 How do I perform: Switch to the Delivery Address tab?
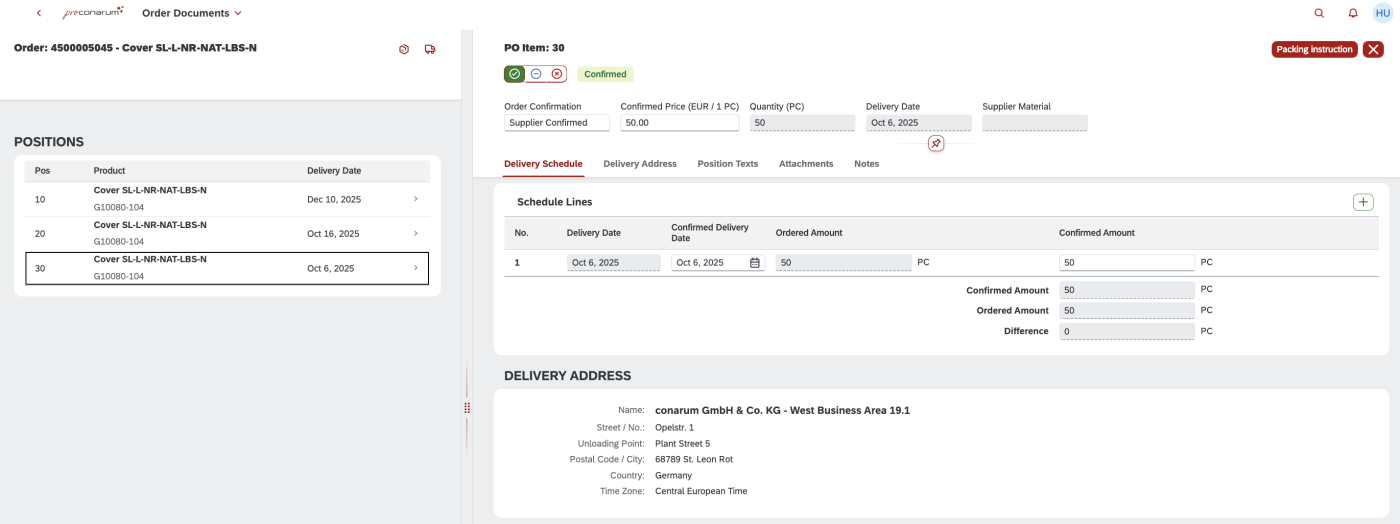click(x=640, y=164)
